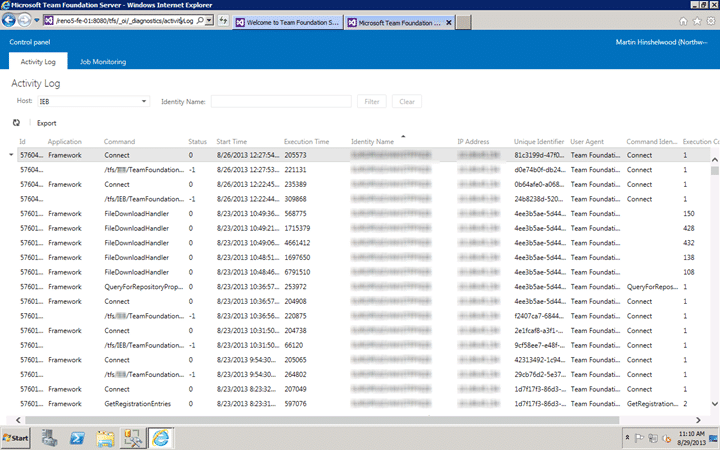720x450 pixels.
Task: Sort by the Execution Time column header
Action: pos(307,141)
